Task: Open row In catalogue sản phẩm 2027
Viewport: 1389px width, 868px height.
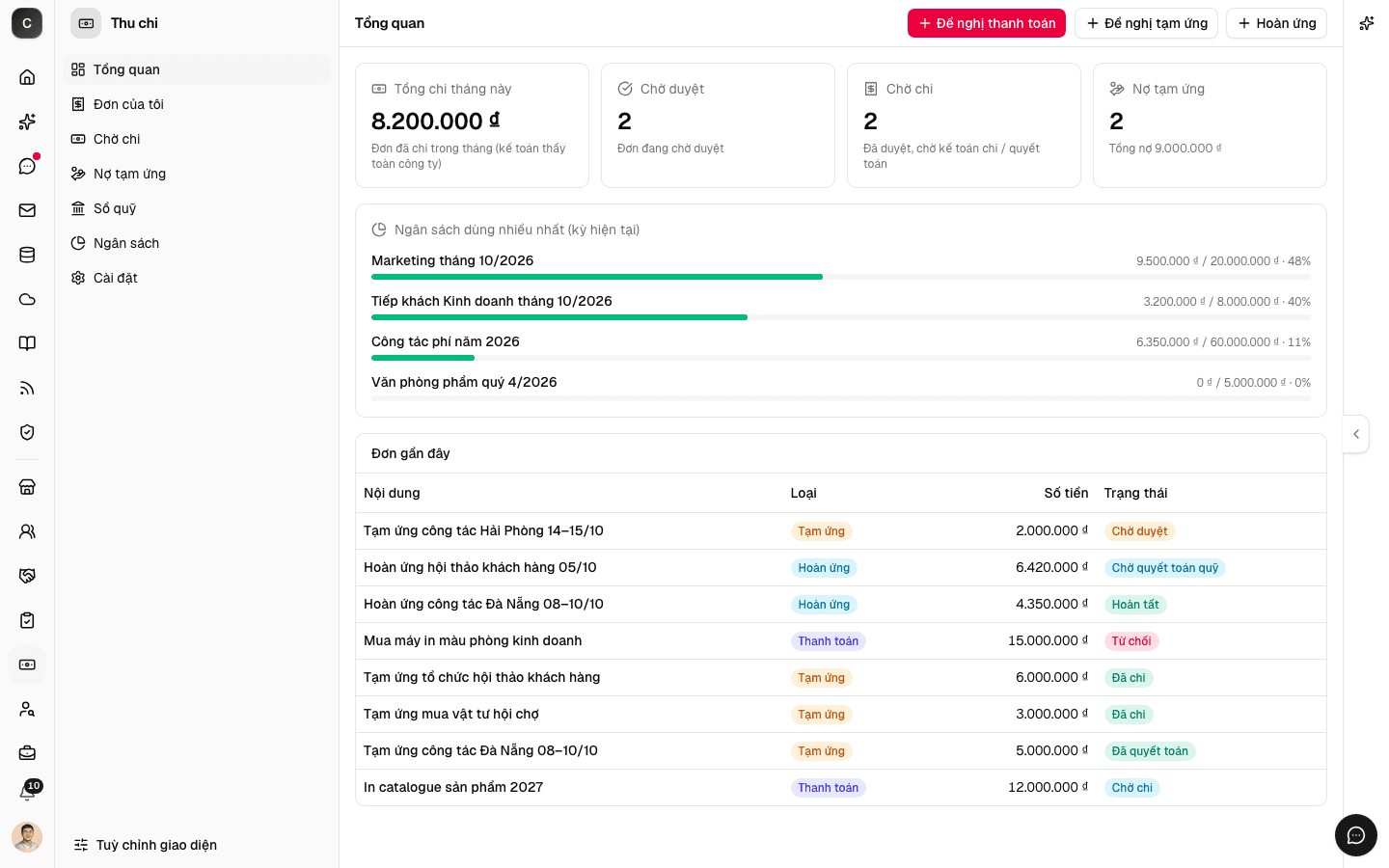Action: [841, 788]
